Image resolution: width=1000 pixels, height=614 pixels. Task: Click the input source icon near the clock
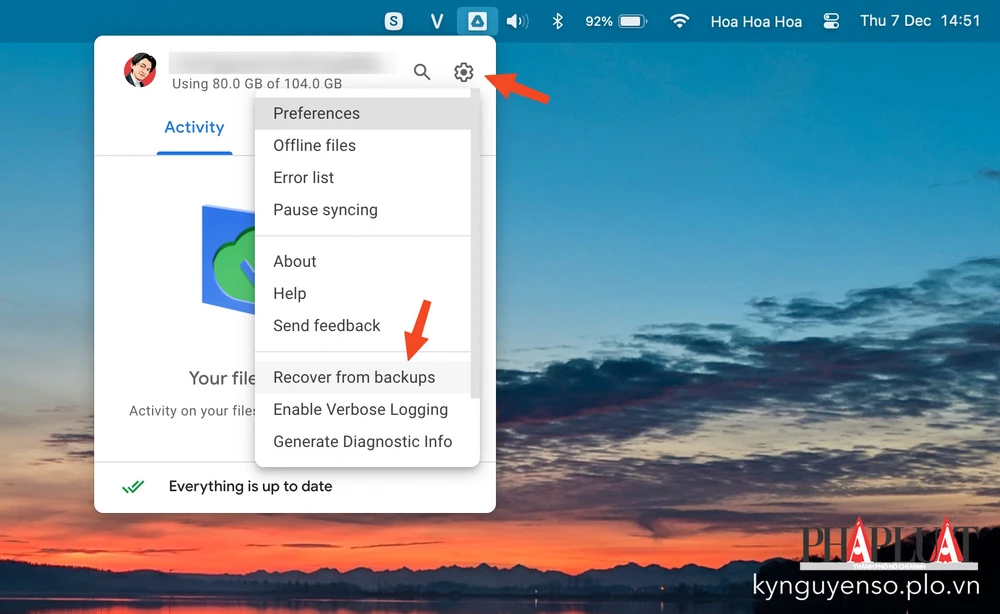[x=831, y=20]
